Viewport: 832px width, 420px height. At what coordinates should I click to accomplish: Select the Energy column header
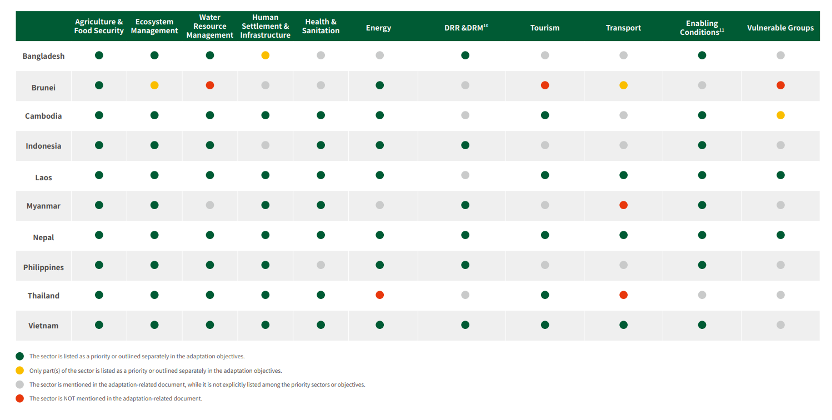click(378, 28)
